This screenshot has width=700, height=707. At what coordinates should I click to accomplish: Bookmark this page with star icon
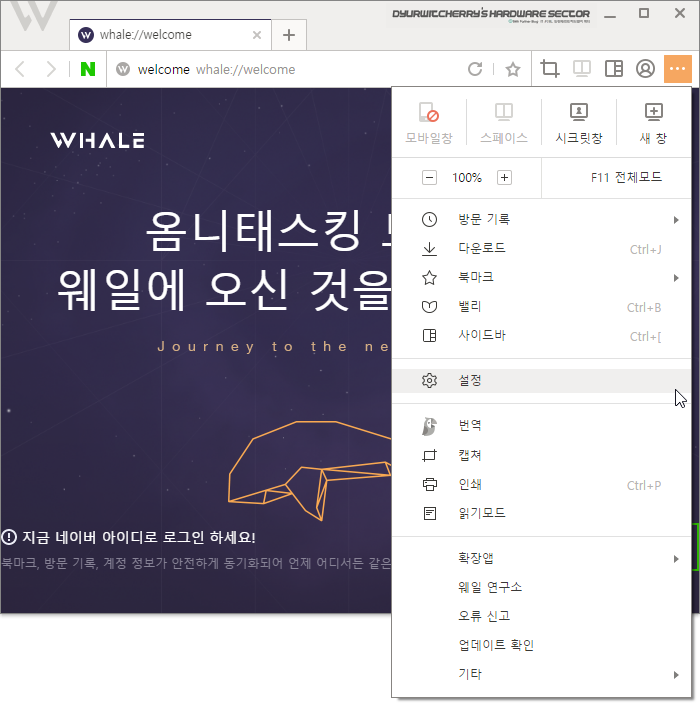coord(513,69)
